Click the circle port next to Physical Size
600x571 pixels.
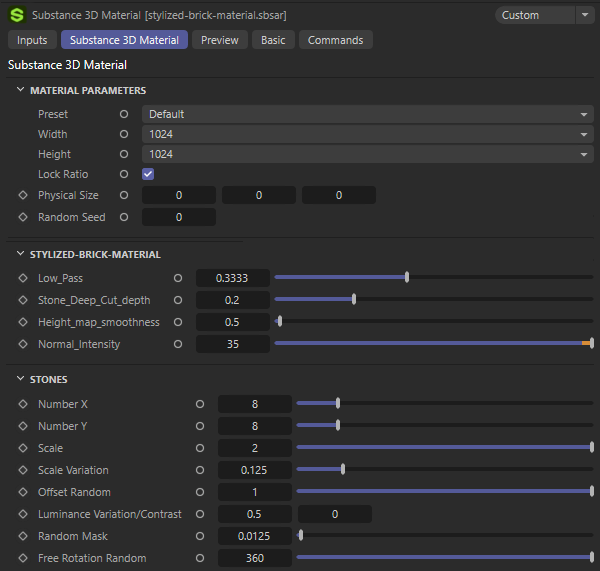tap(124, 195)
